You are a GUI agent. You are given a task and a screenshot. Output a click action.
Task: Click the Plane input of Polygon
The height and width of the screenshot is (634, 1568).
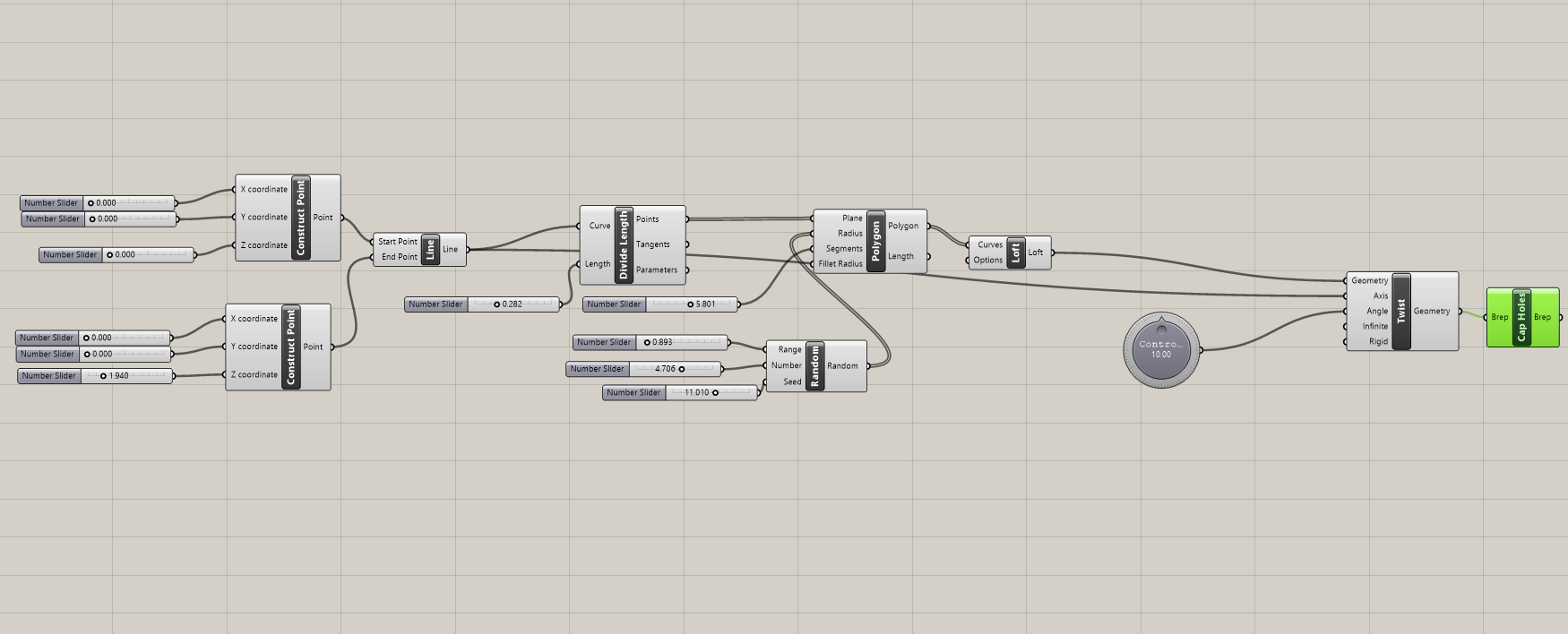[x=852, y=218]
